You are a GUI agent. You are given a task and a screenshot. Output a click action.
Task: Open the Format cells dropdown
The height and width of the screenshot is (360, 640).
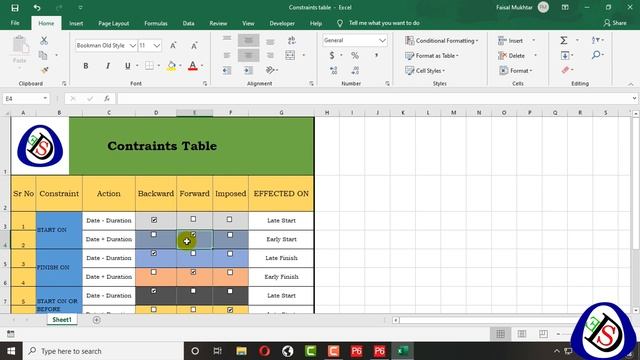tap(516, 71)
